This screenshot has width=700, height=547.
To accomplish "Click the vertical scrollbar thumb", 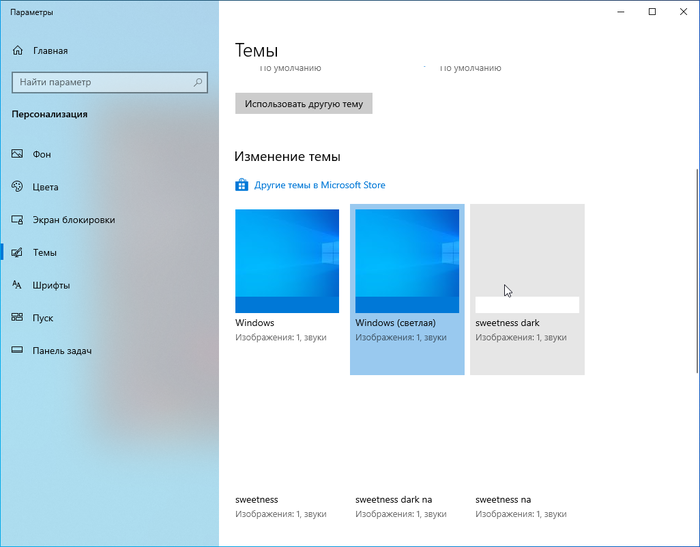I will [x=697, y=271].
